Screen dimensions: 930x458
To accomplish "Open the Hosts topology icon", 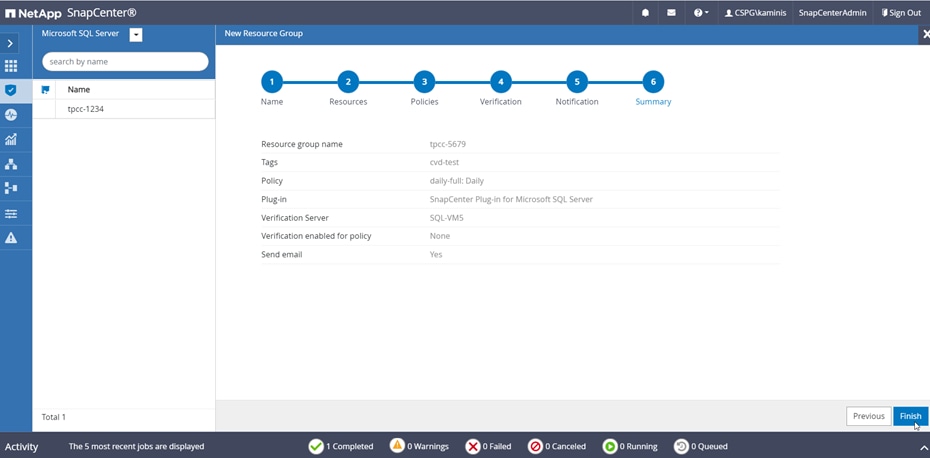I will [x=11, y=164].
